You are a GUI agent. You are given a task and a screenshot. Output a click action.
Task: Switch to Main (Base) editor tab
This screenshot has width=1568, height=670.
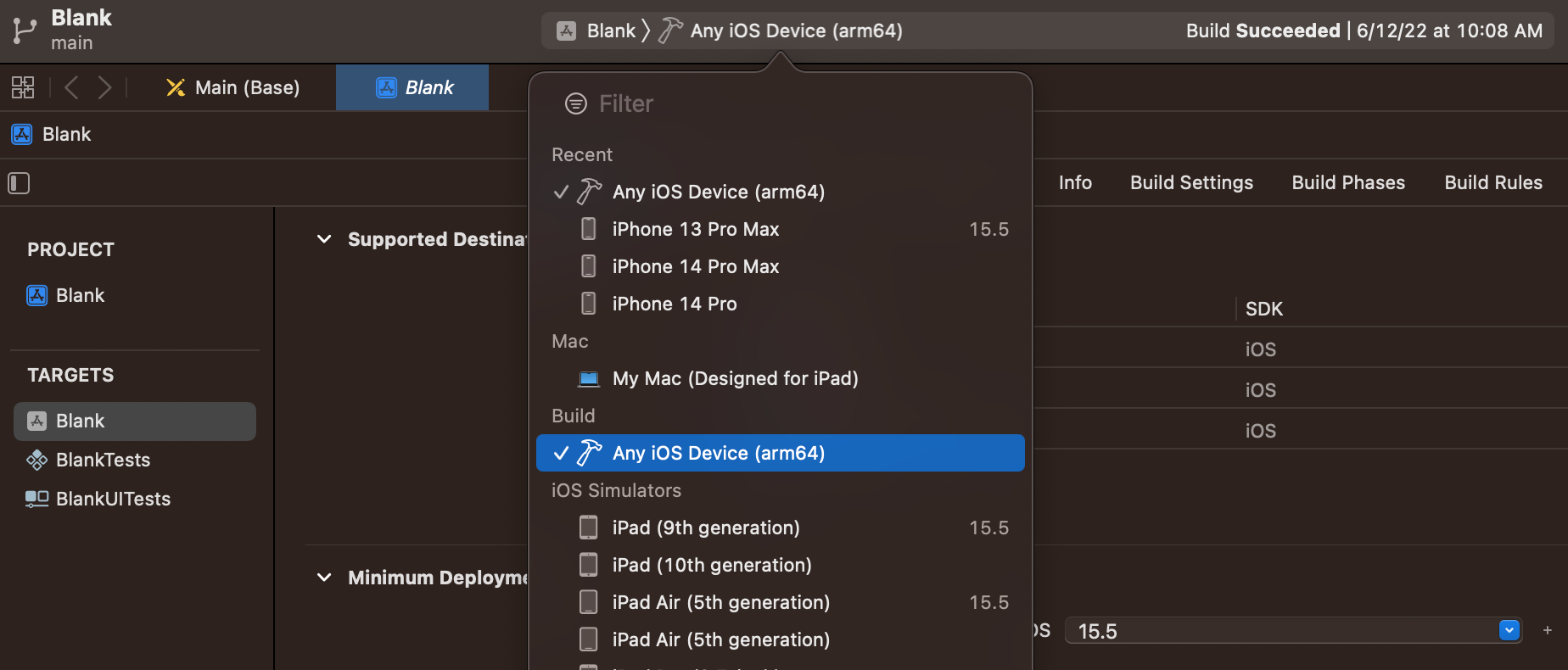(232, 87)
